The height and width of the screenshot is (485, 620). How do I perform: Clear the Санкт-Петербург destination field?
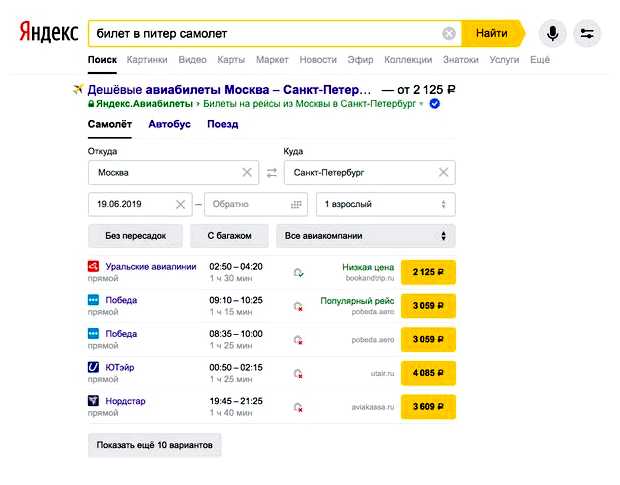(443, 173)
